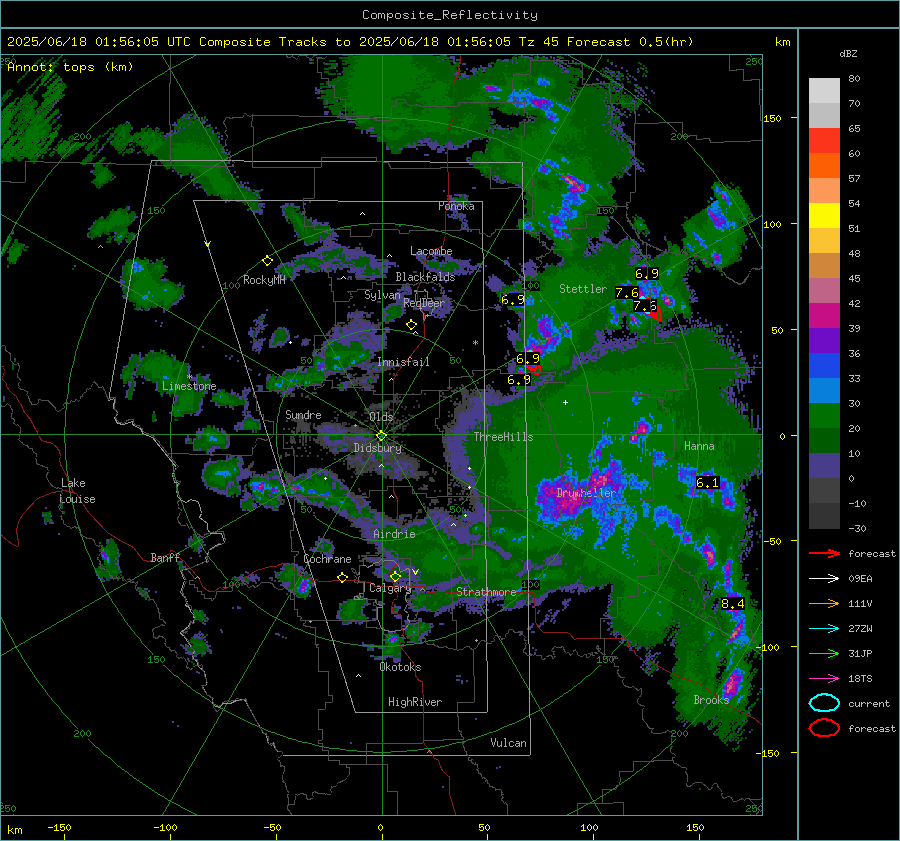Pick the orange 57-60 dBZ swatch
The height and width of the screenshot is (841, 900).
(x=824, y=166)
